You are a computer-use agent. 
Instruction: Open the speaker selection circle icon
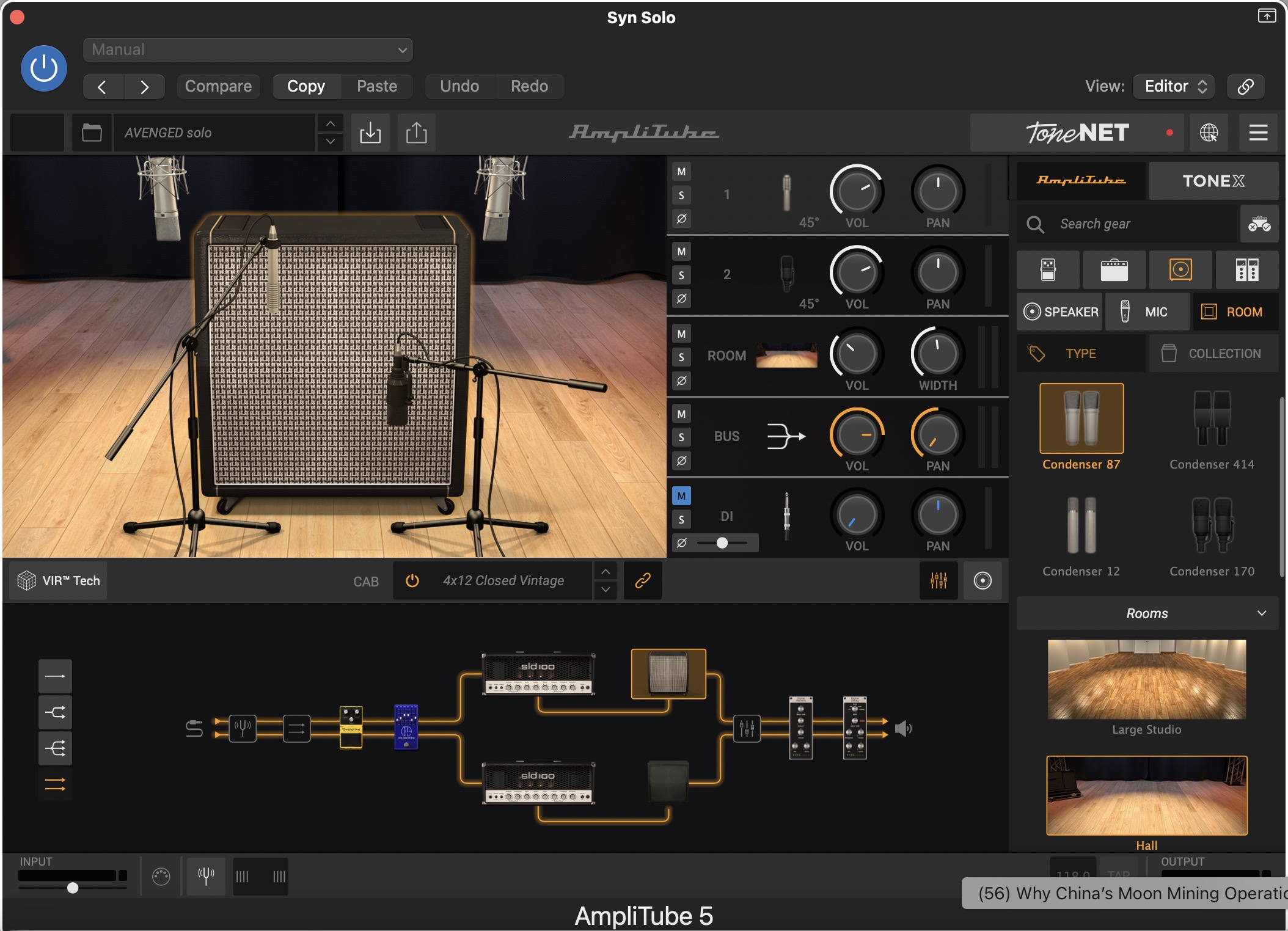982,581
